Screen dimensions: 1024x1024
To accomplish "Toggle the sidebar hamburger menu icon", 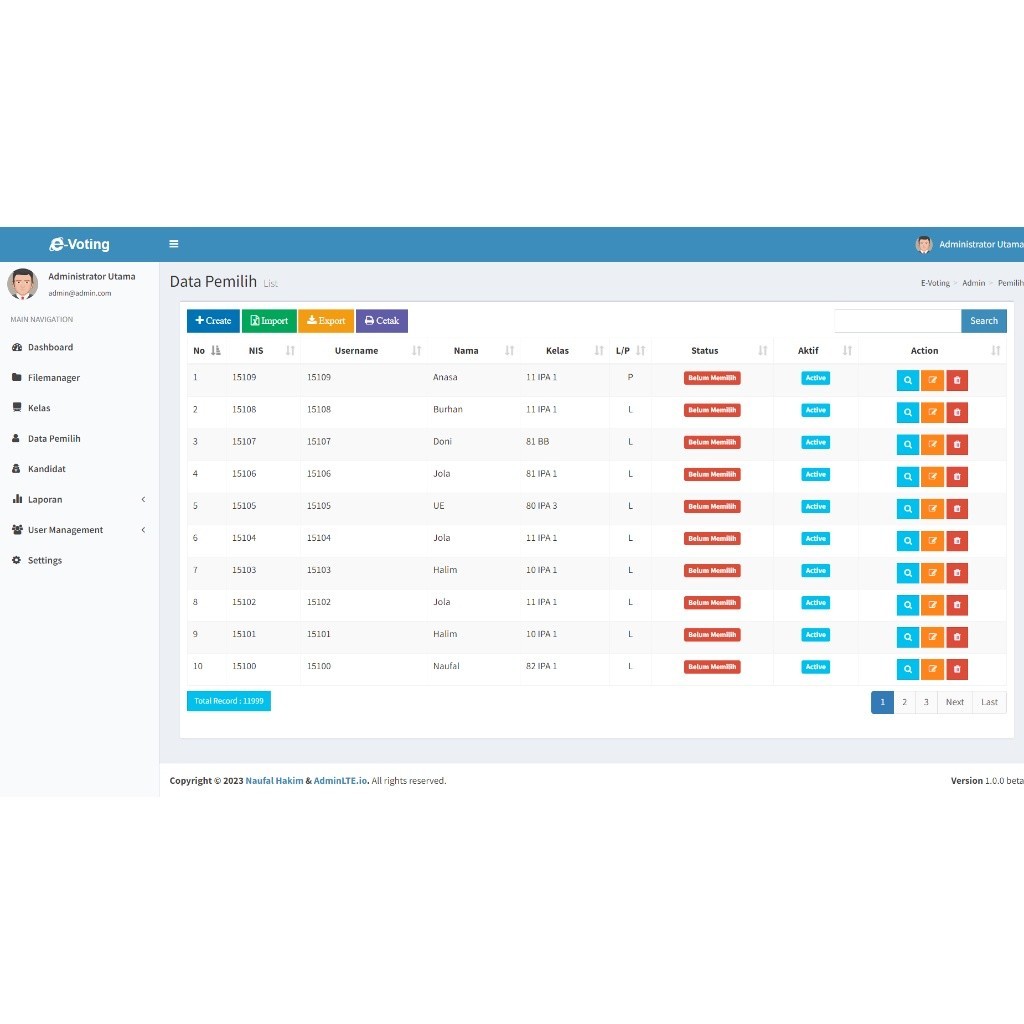I will (174, 244).
